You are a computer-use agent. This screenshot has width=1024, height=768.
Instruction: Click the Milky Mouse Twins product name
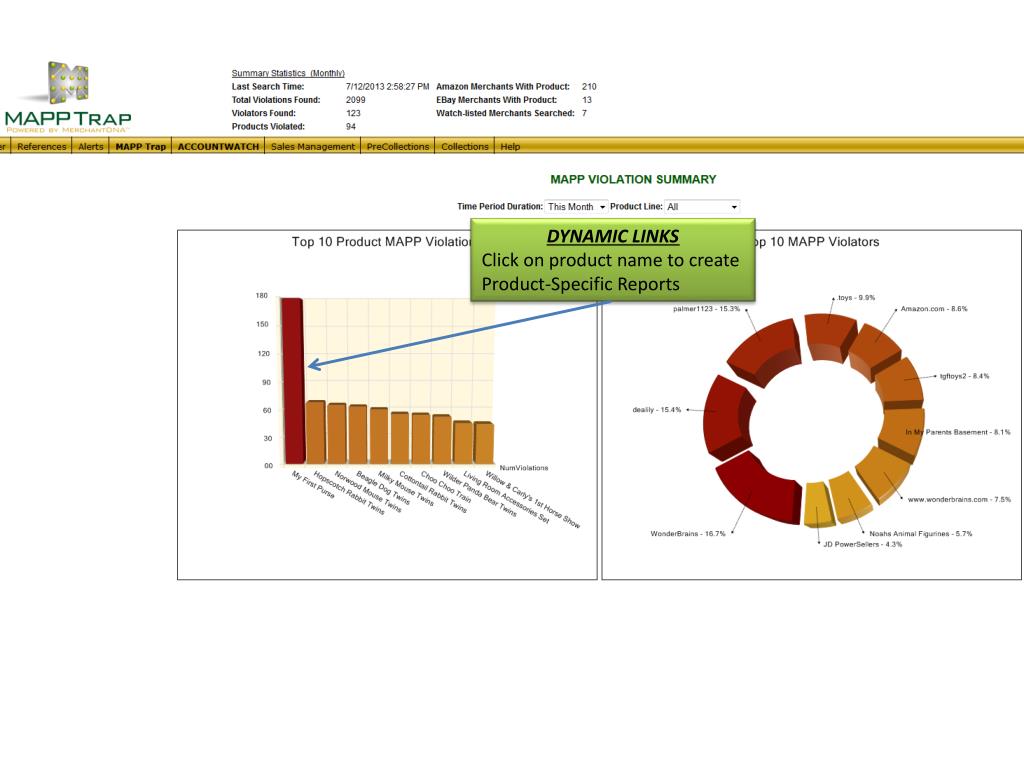[x=406, y=488]
